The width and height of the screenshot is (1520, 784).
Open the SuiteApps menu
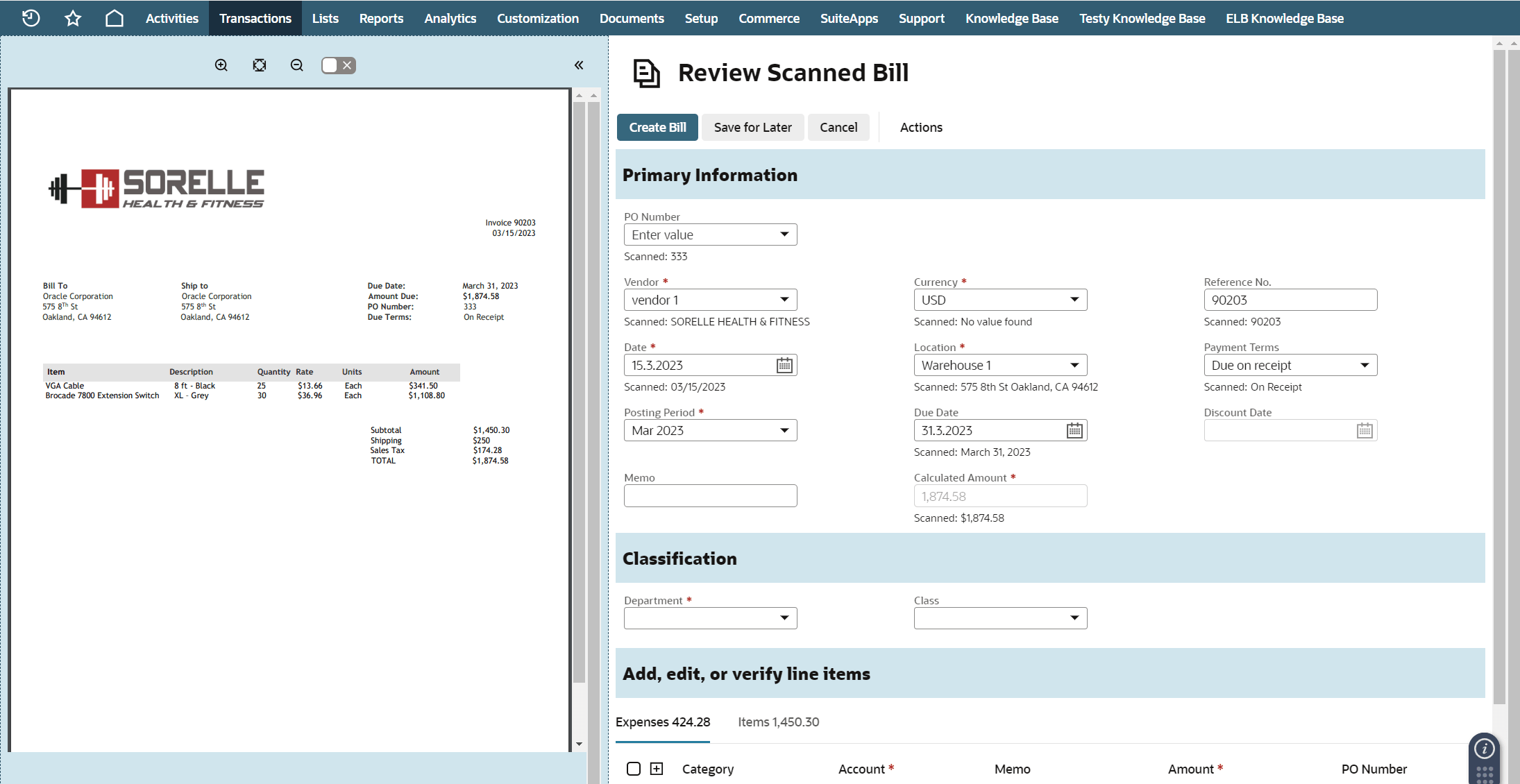pyautogui.click(x=849, y=18)
